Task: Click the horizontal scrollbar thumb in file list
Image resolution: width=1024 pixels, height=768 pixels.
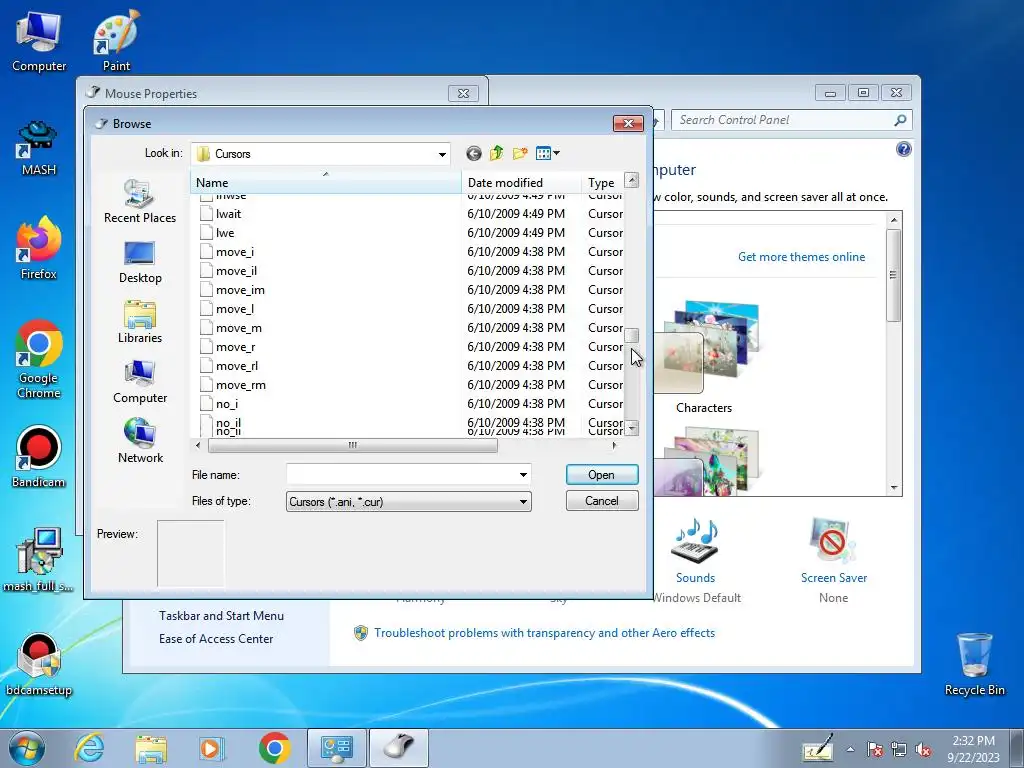Action: (x=353, y=445)
